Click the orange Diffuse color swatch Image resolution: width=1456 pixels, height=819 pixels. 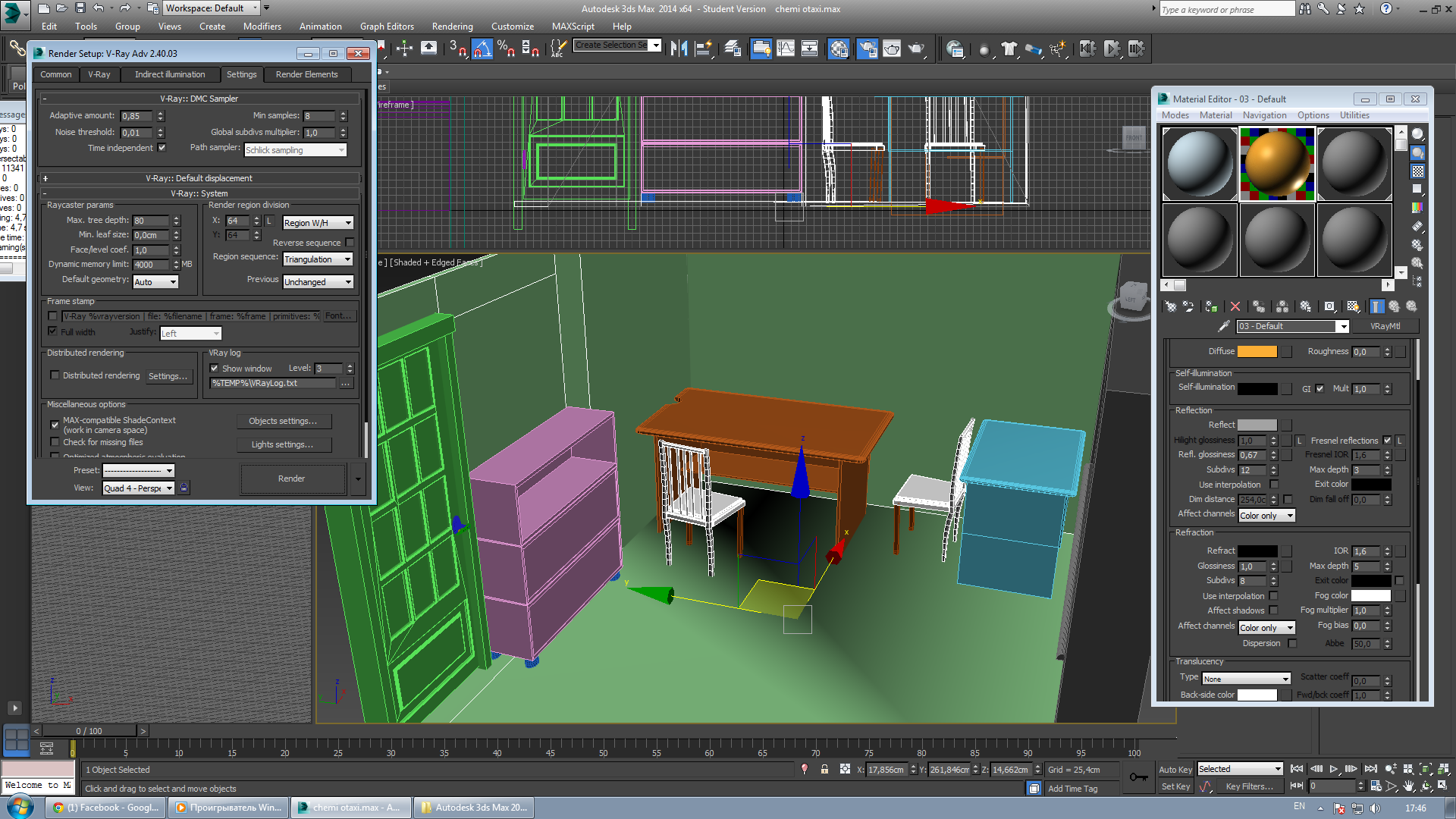(x=1257, y=351)
